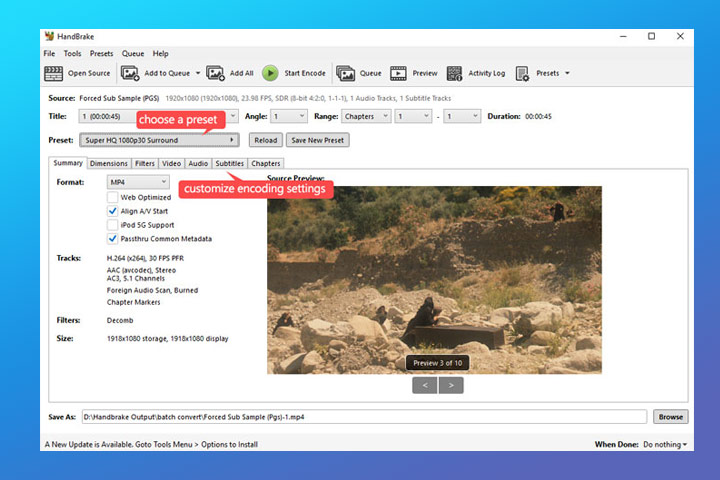720x480 pixels.
Task: Click the Presets panel icon
Action: [x=522, y=73]
